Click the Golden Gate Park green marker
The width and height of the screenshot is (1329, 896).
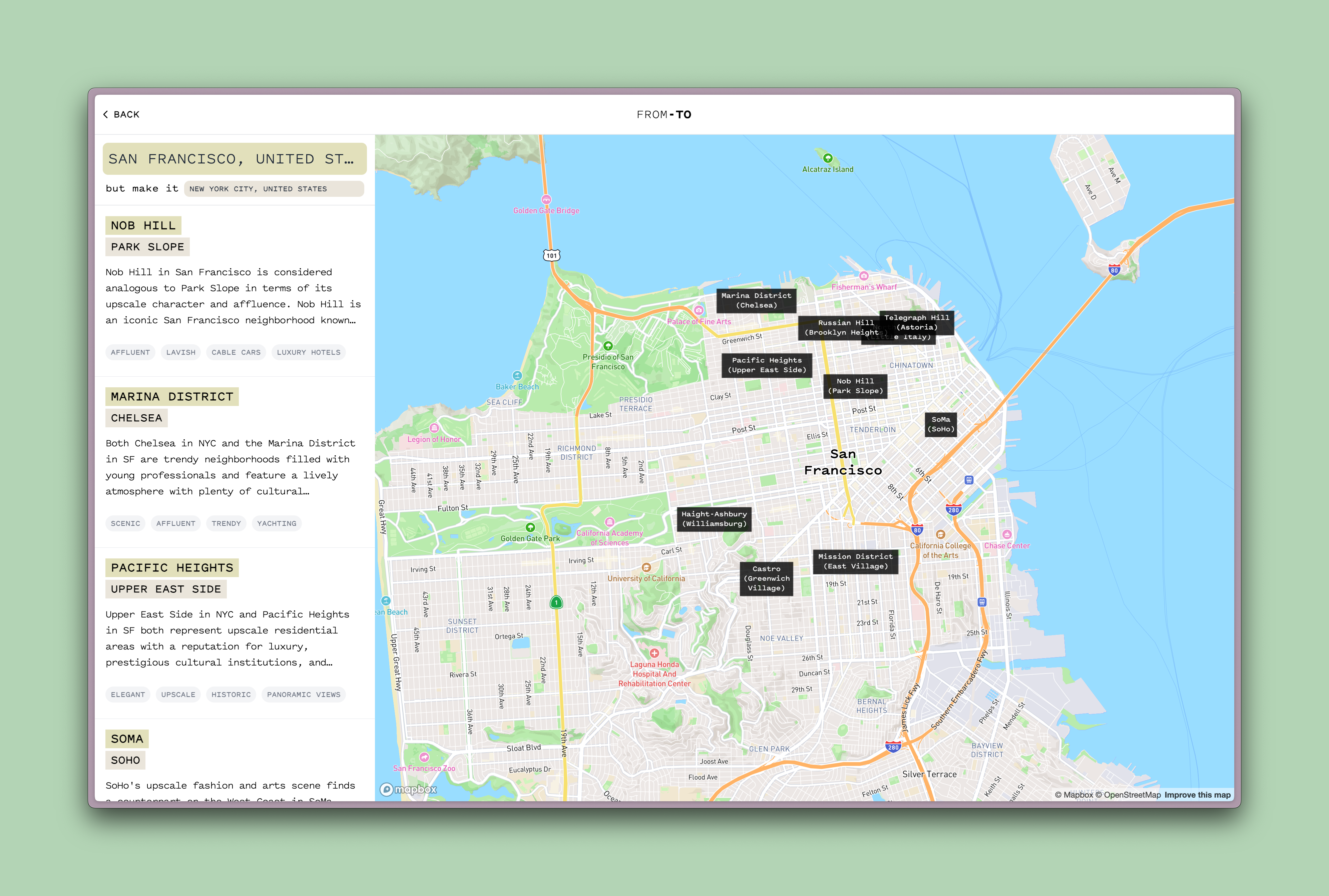click(x=530, y=527)
